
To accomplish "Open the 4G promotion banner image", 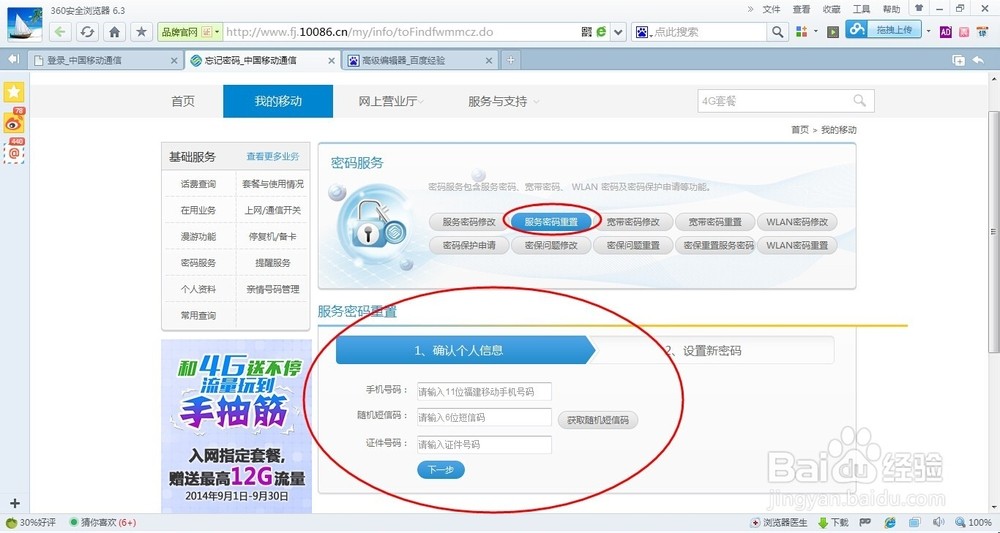I will [237, 426].
